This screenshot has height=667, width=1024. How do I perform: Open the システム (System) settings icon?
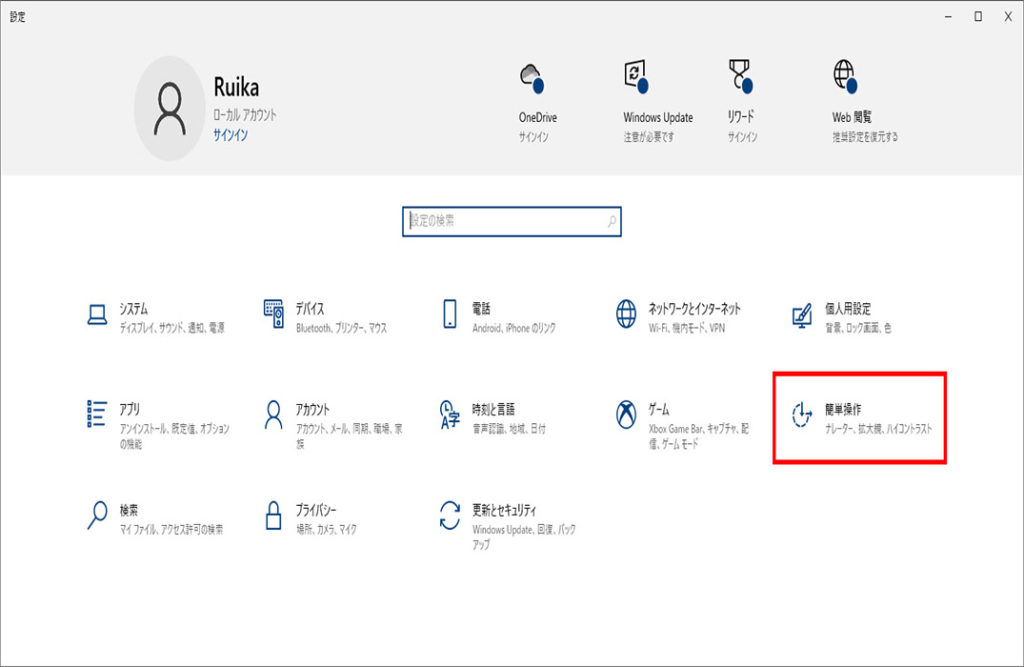97,315
